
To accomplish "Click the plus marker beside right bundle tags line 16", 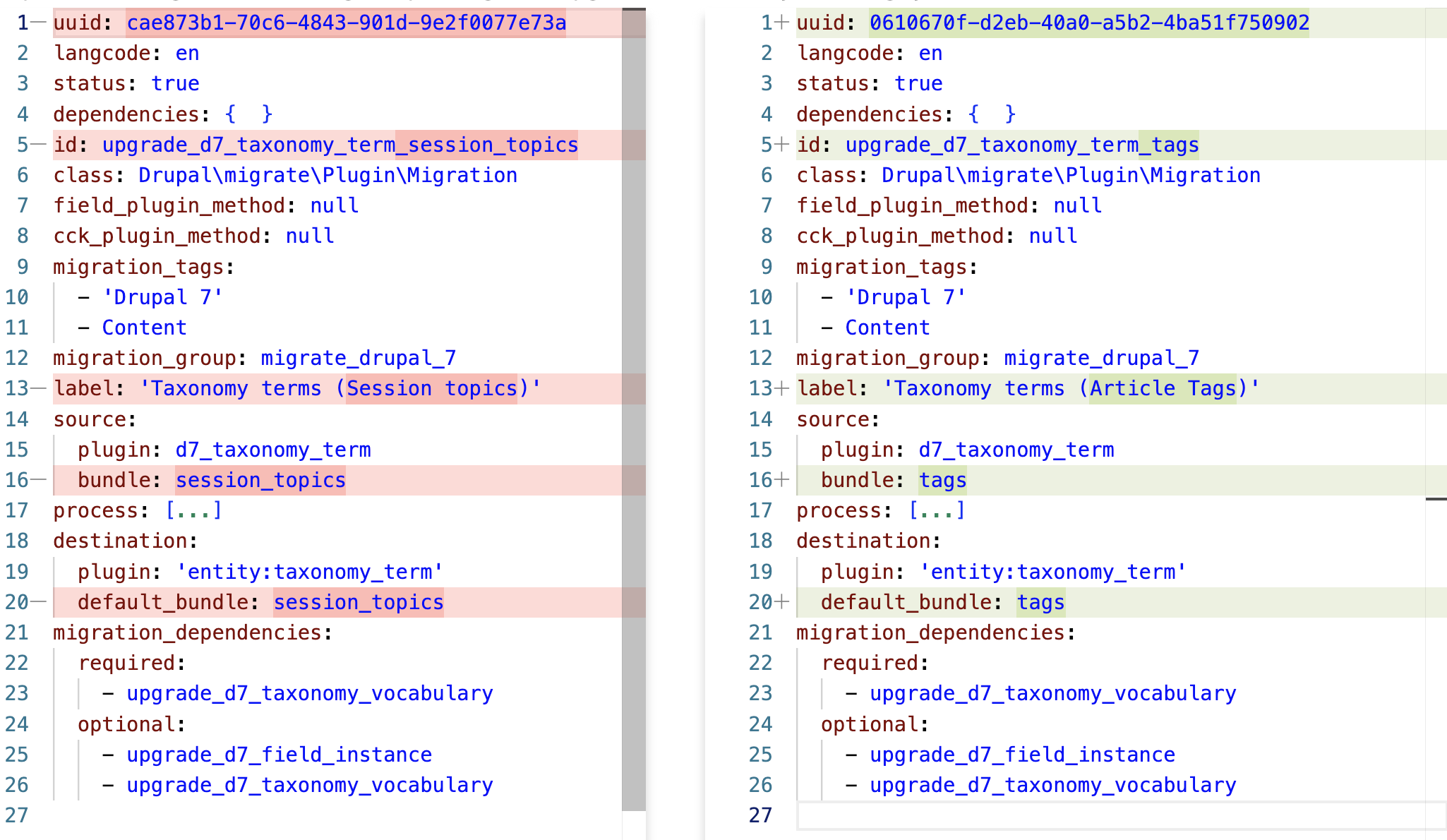I will point(781,480).
